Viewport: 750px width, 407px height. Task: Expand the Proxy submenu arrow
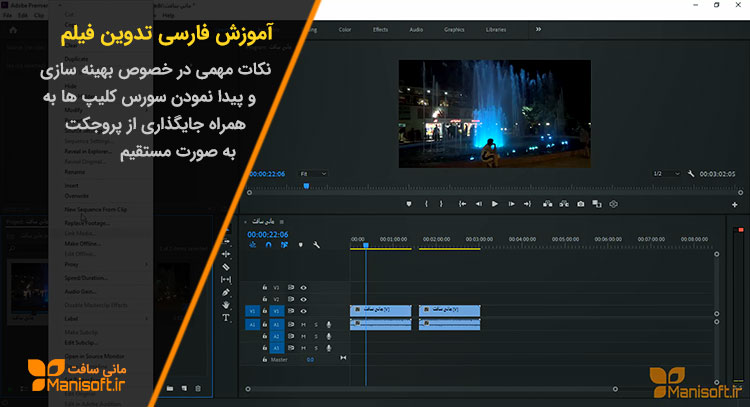coord(146,264)
